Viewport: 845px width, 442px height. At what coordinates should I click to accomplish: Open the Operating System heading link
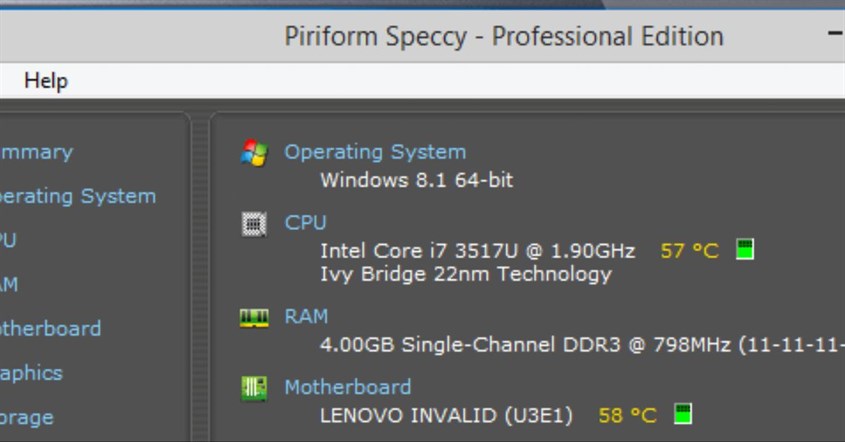[x=375, y=152]
